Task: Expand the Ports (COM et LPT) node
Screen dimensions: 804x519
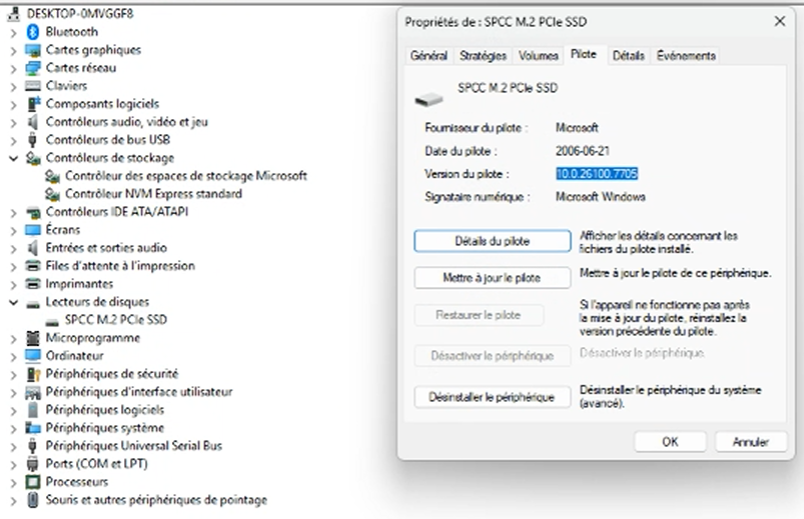Action: pos(13,464)
